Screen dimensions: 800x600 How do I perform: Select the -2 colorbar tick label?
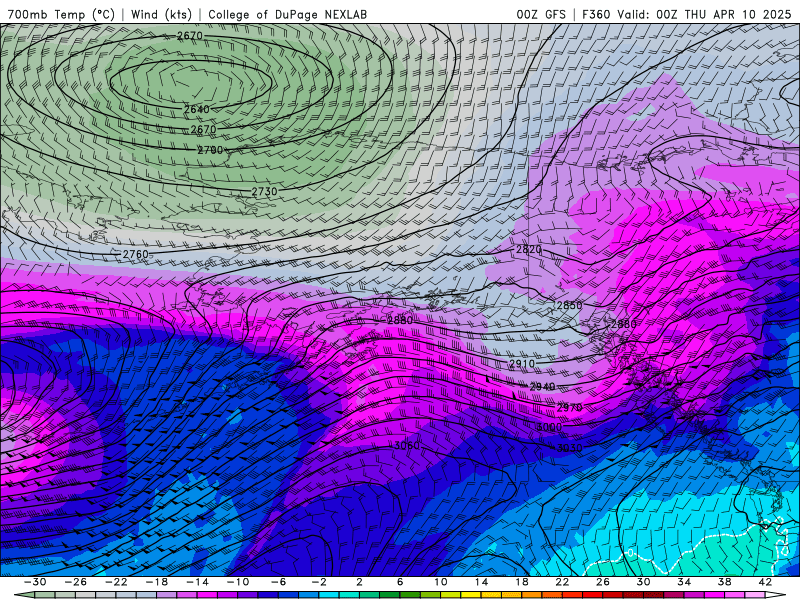319,582
